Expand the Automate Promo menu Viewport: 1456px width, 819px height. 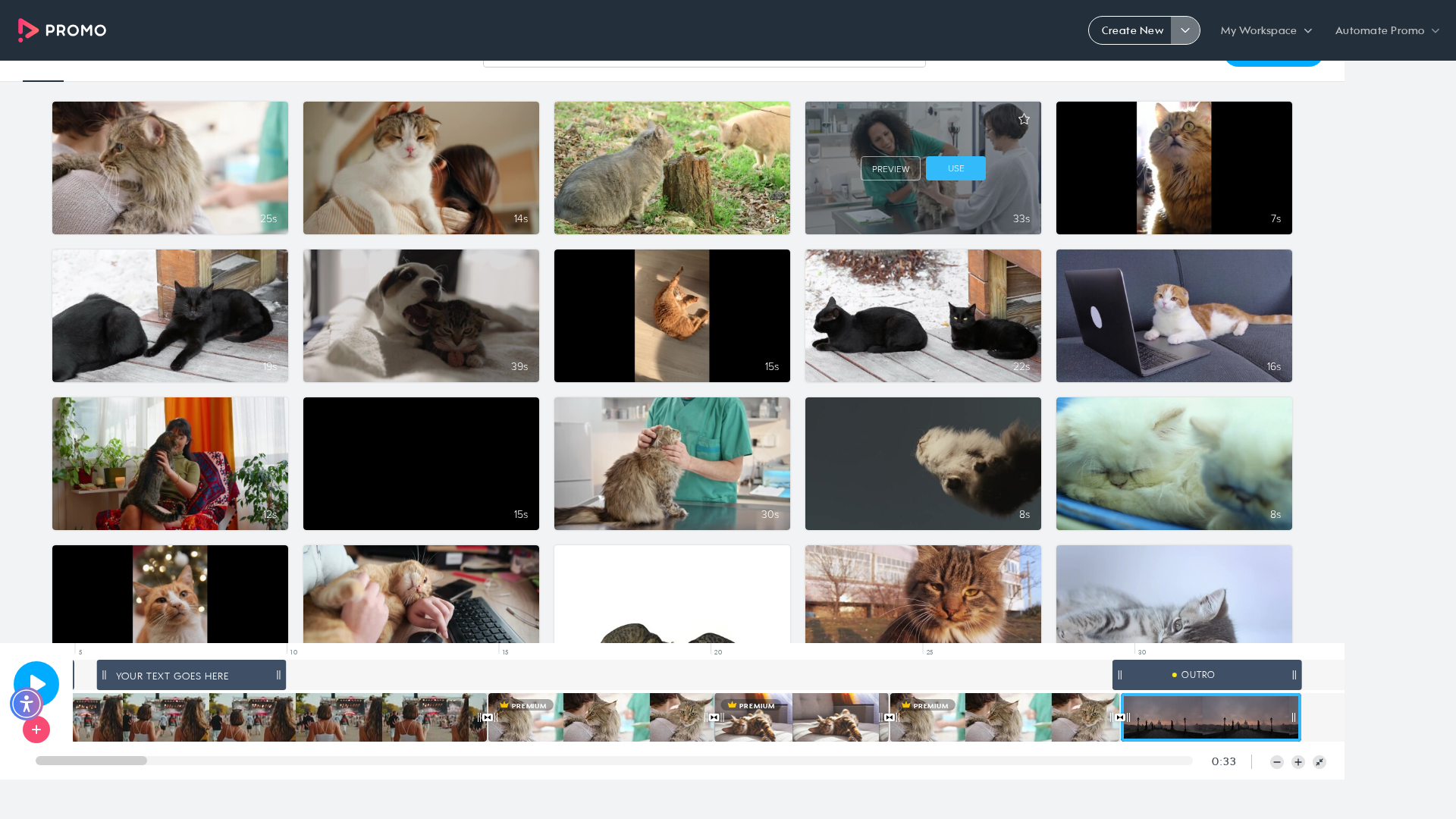1387,30
